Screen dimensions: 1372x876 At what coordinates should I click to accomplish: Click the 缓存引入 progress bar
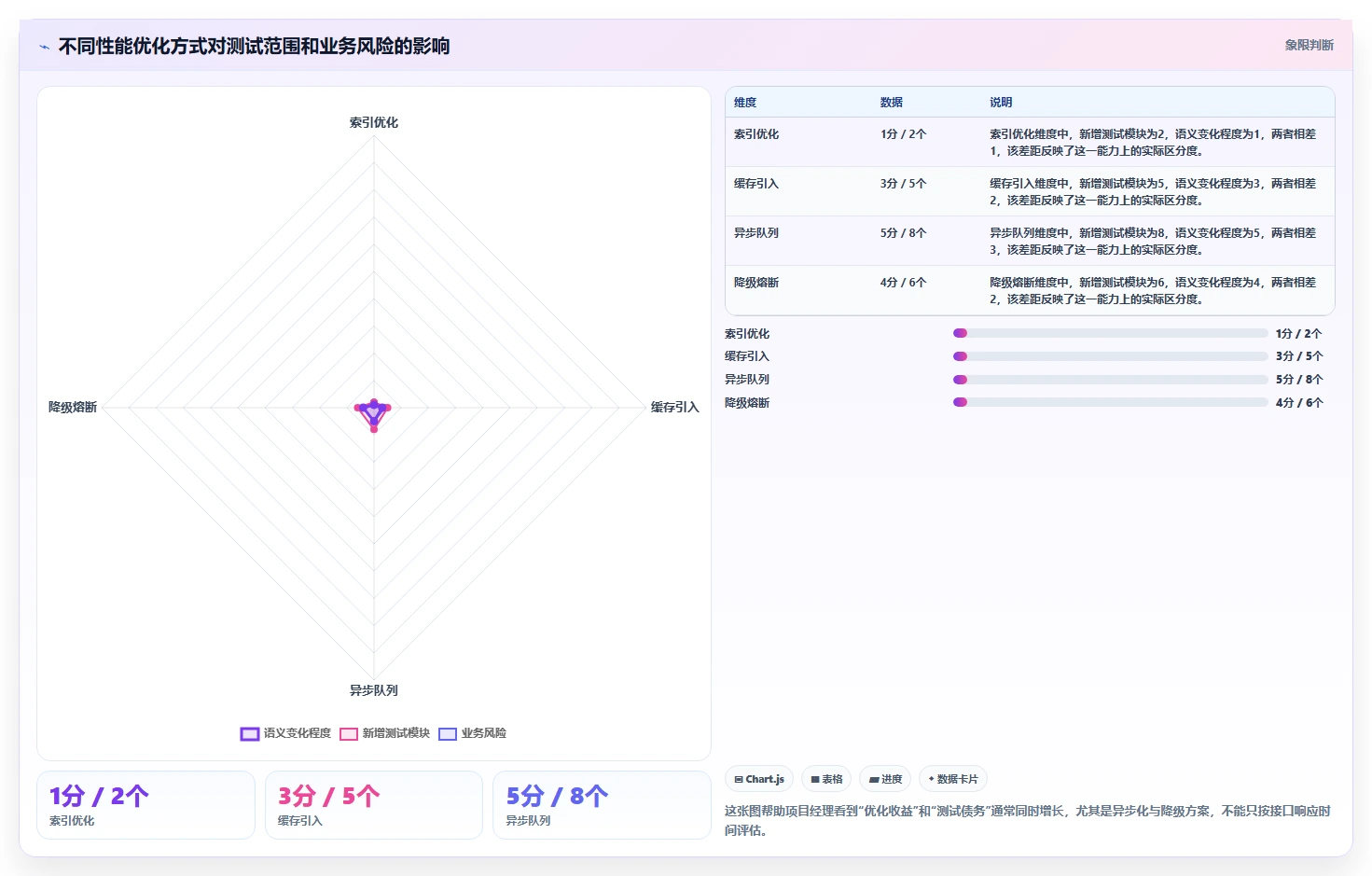[1110, 356]
